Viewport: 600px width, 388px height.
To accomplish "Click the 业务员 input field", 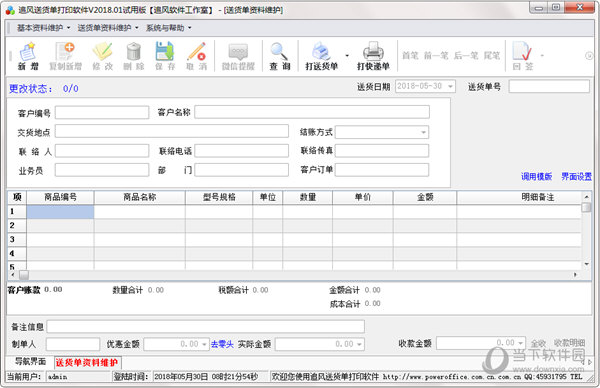I will [102, 170].
